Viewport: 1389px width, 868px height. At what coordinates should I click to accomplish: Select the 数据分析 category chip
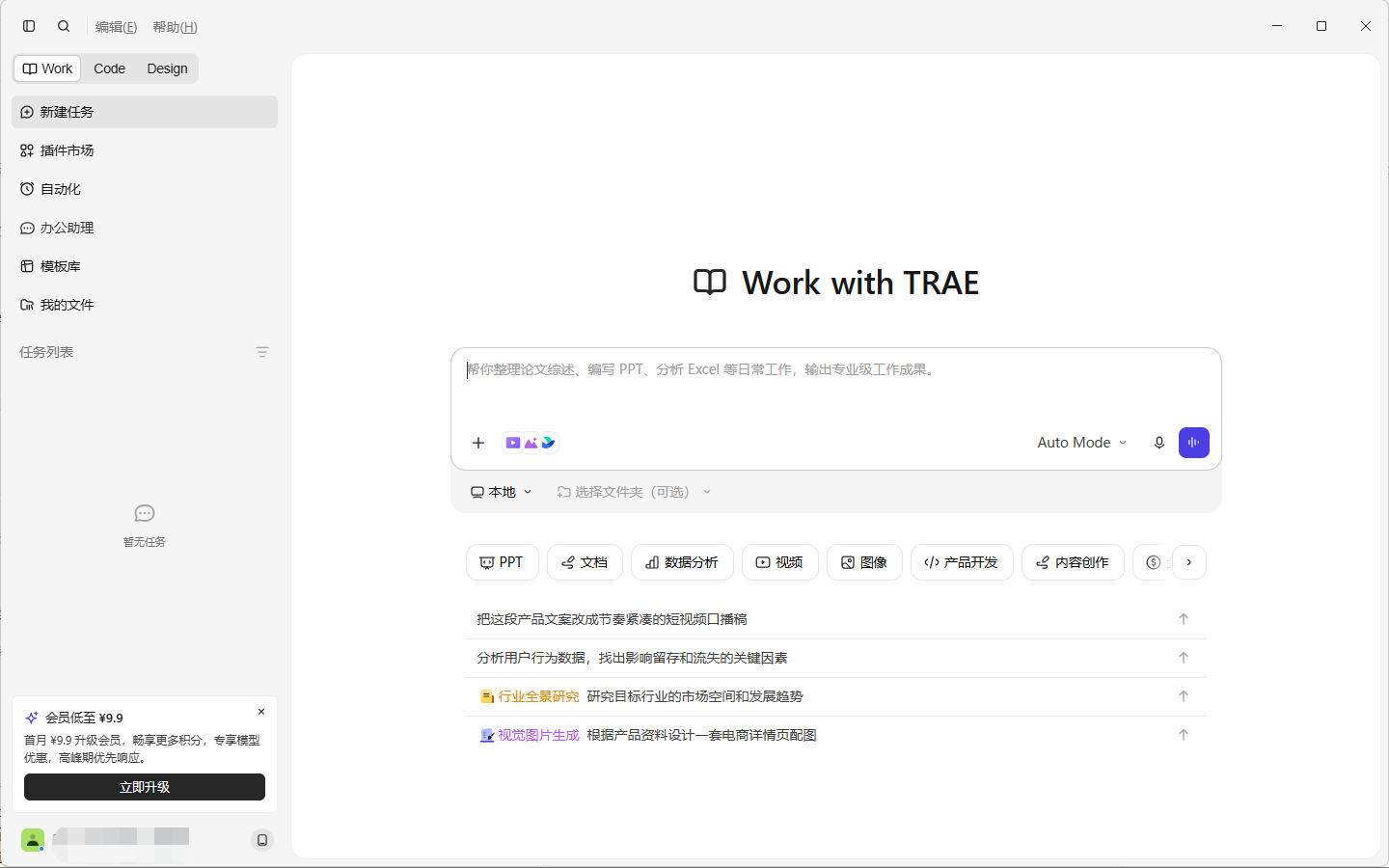pyautogui.click(x=682, y=562)
